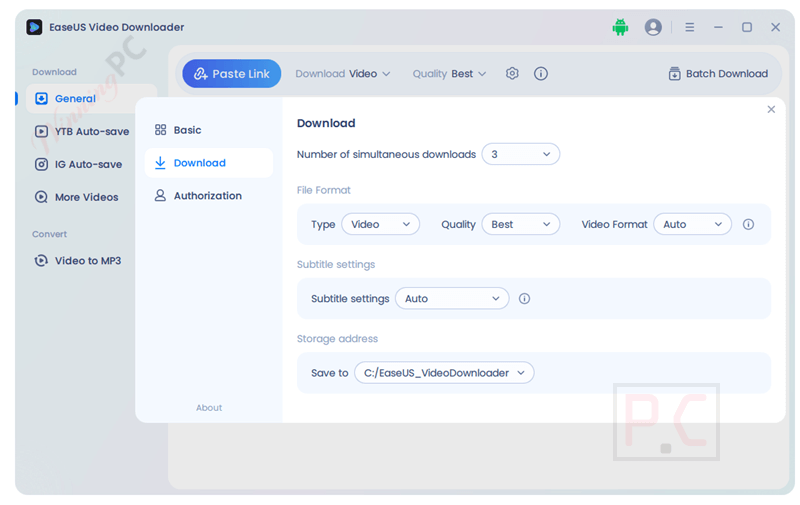This screenshot has width=800, height=505.
Task: Switch to the Basic settings tab
Action: coord(209,130)
